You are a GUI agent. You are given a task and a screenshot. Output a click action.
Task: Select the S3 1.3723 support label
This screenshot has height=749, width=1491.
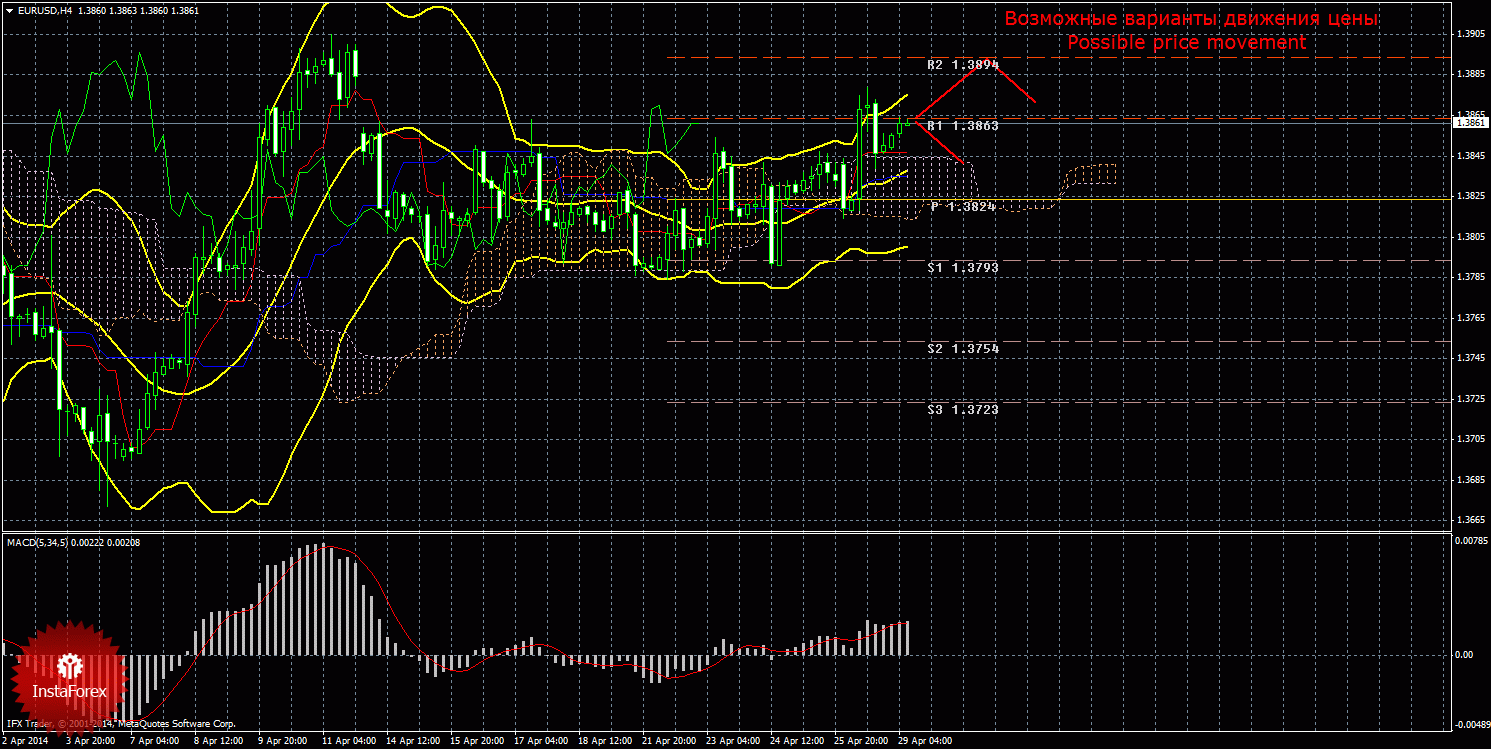tap(962, 409)
